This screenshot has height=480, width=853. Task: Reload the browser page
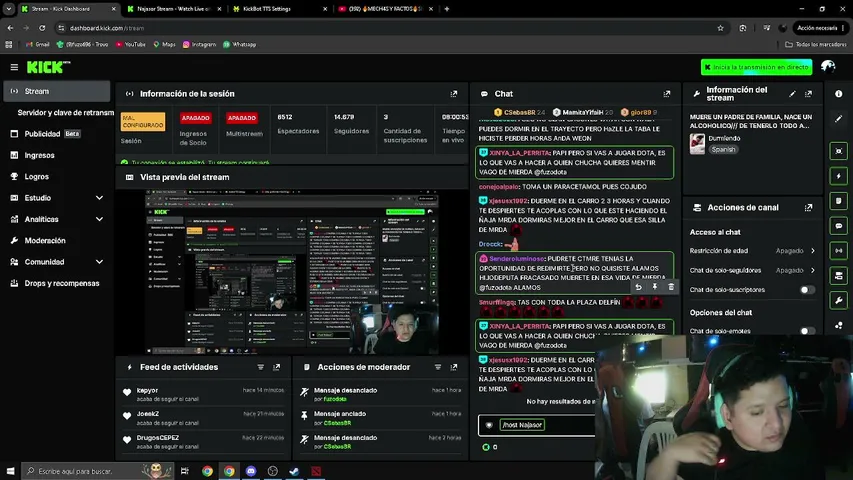(42, 28)
